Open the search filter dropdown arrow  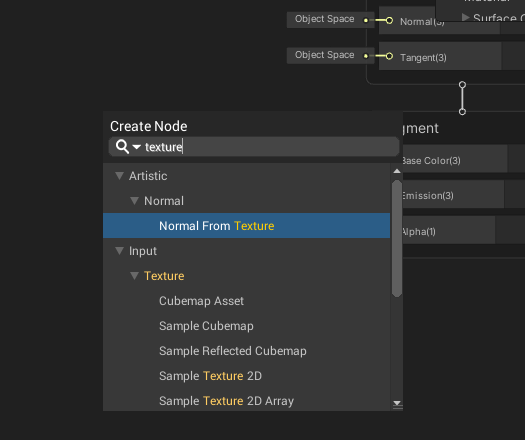[x=137, y=147]
